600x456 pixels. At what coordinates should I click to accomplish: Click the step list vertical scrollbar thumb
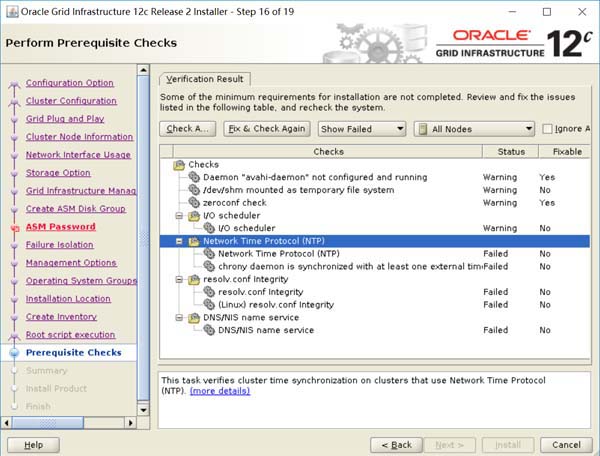[143, 238]
